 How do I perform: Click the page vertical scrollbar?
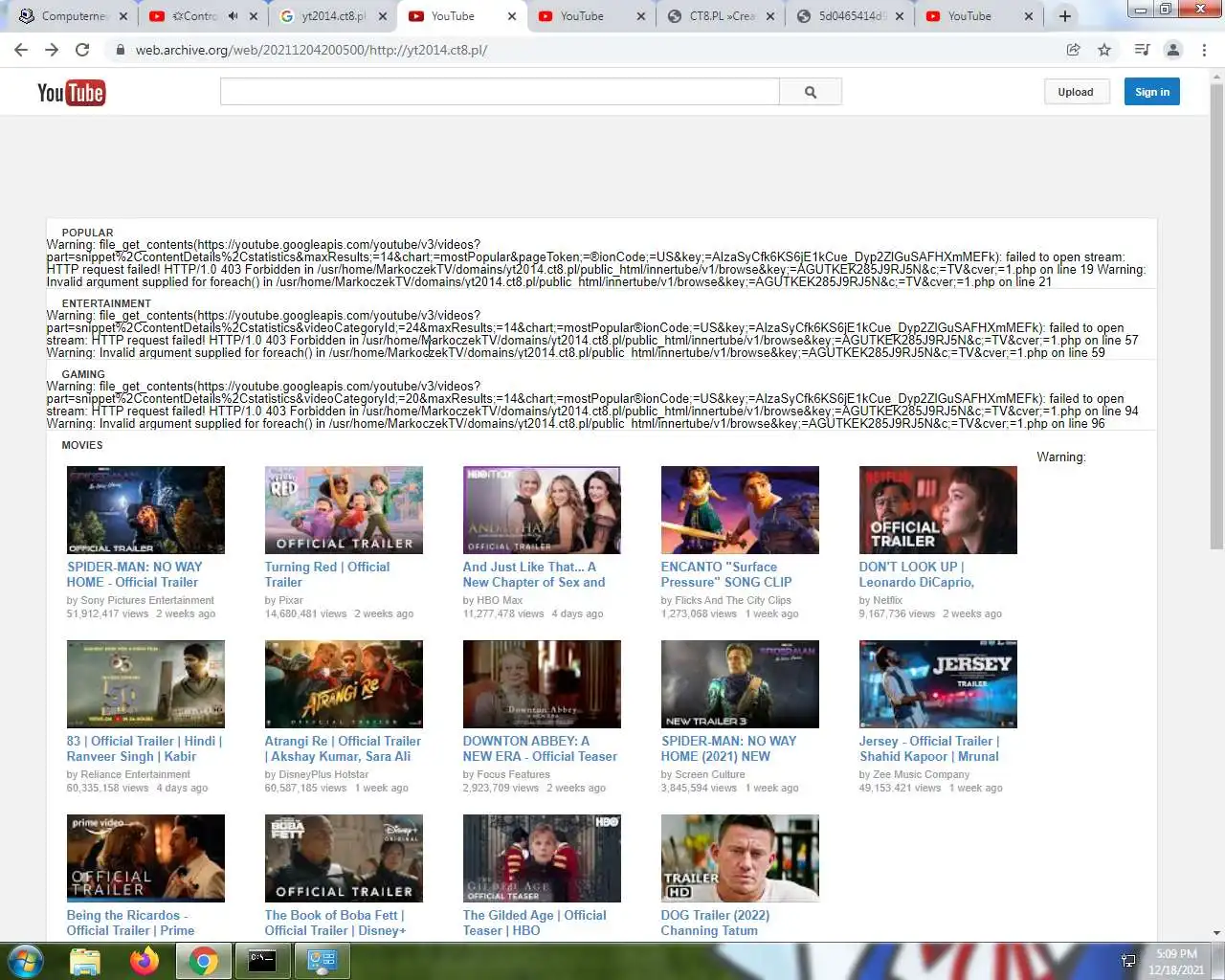[x=1216, y=316]
